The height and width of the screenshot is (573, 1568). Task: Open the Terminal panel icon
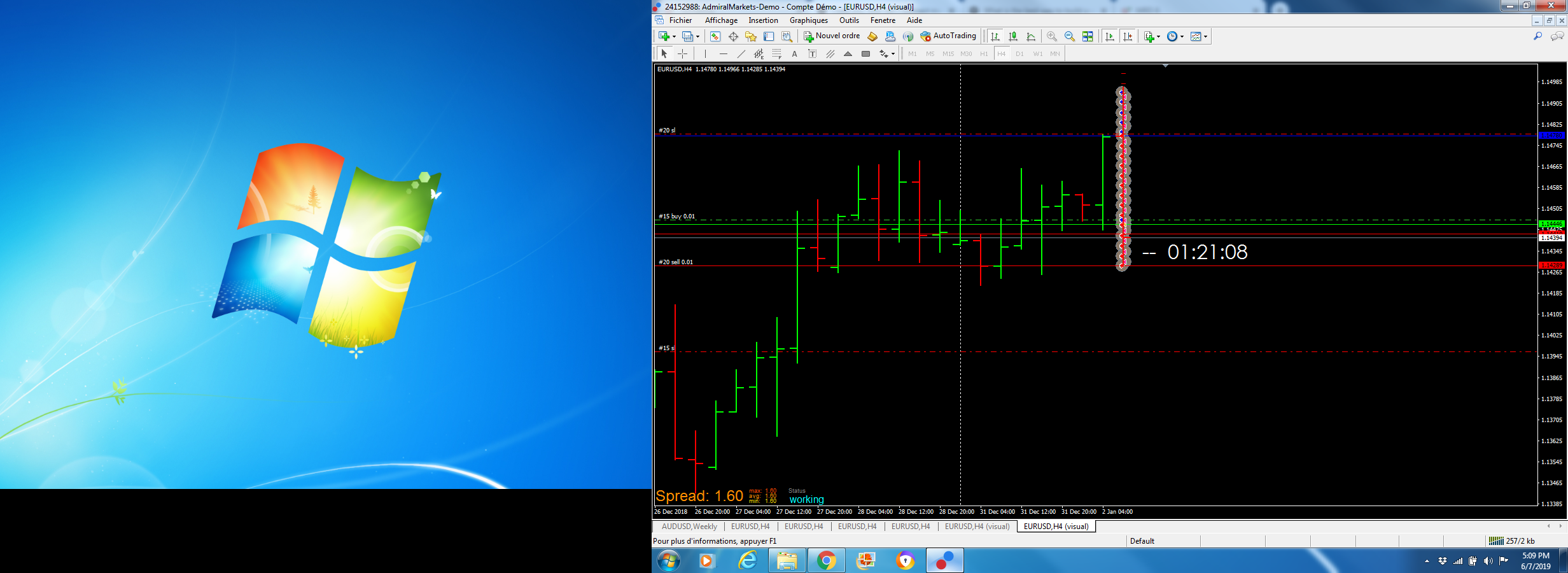pyautogui.click(x=769, y=36)
